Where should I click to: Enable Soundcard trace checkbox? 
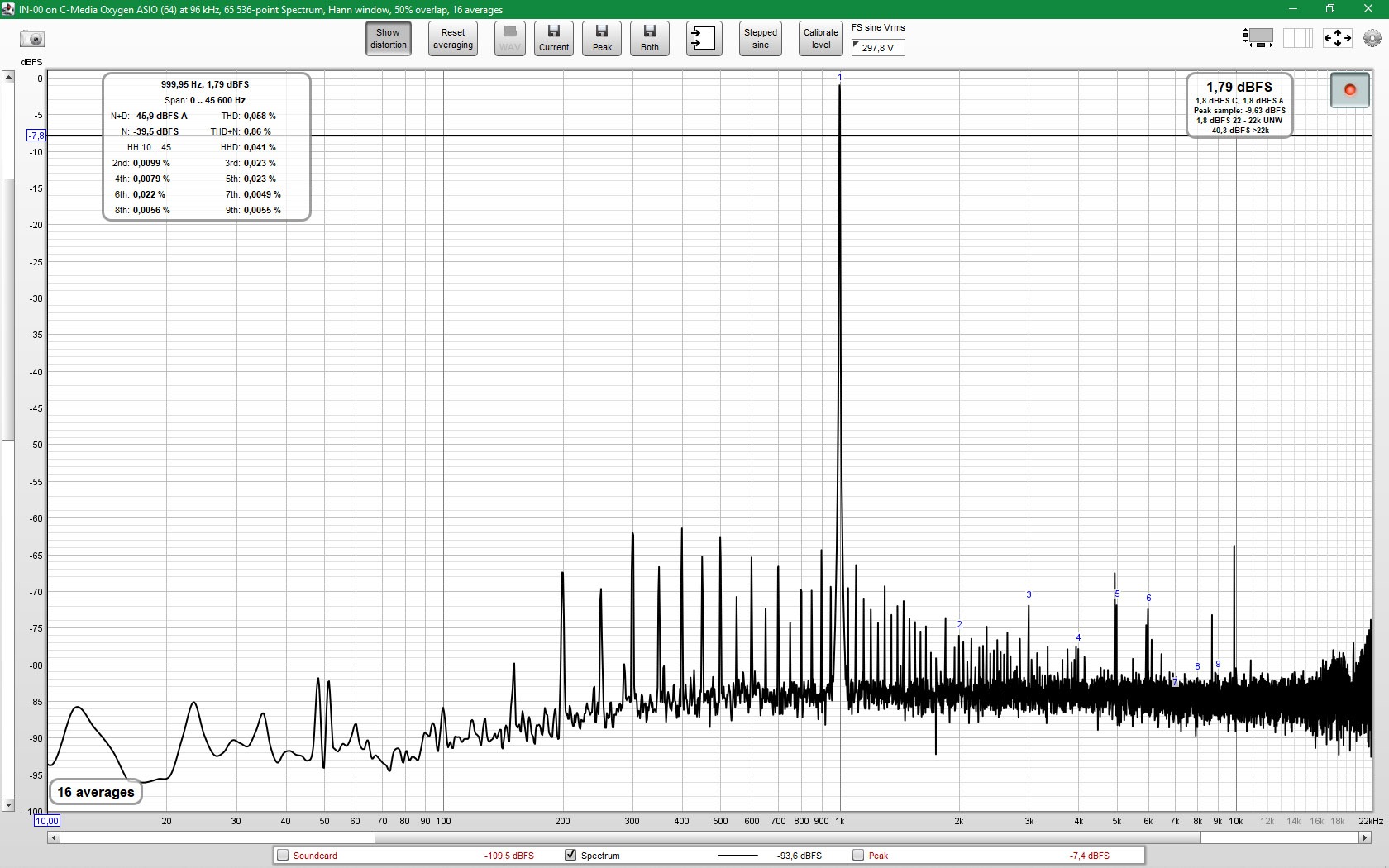click(x=283, y=856)
